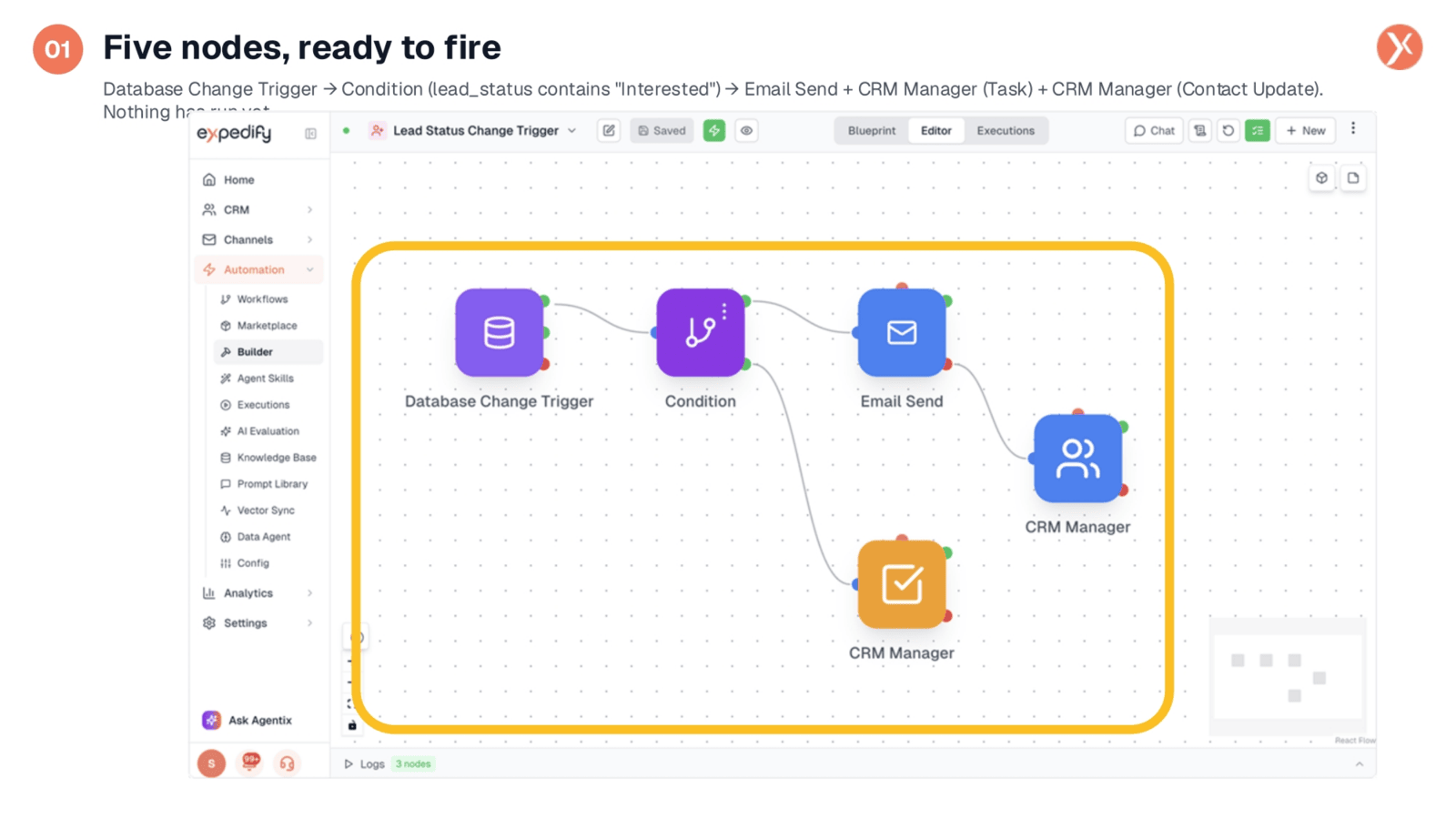Expand the Settings sidebar section
1456x819 pixels.
(259, 622)
